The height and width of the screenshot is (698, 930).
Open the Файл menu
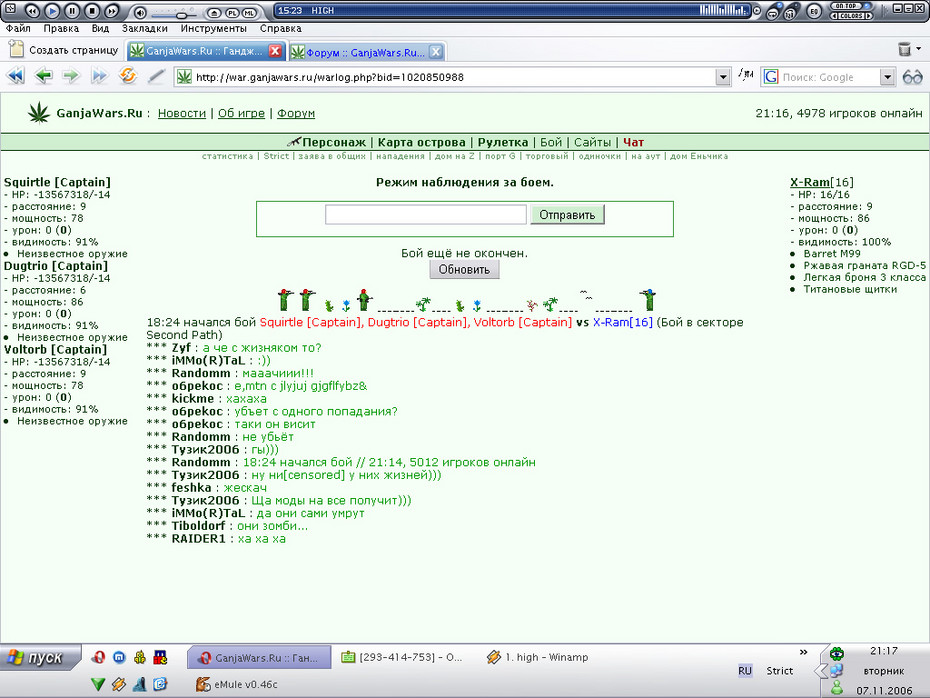click(x=18, y=28)
